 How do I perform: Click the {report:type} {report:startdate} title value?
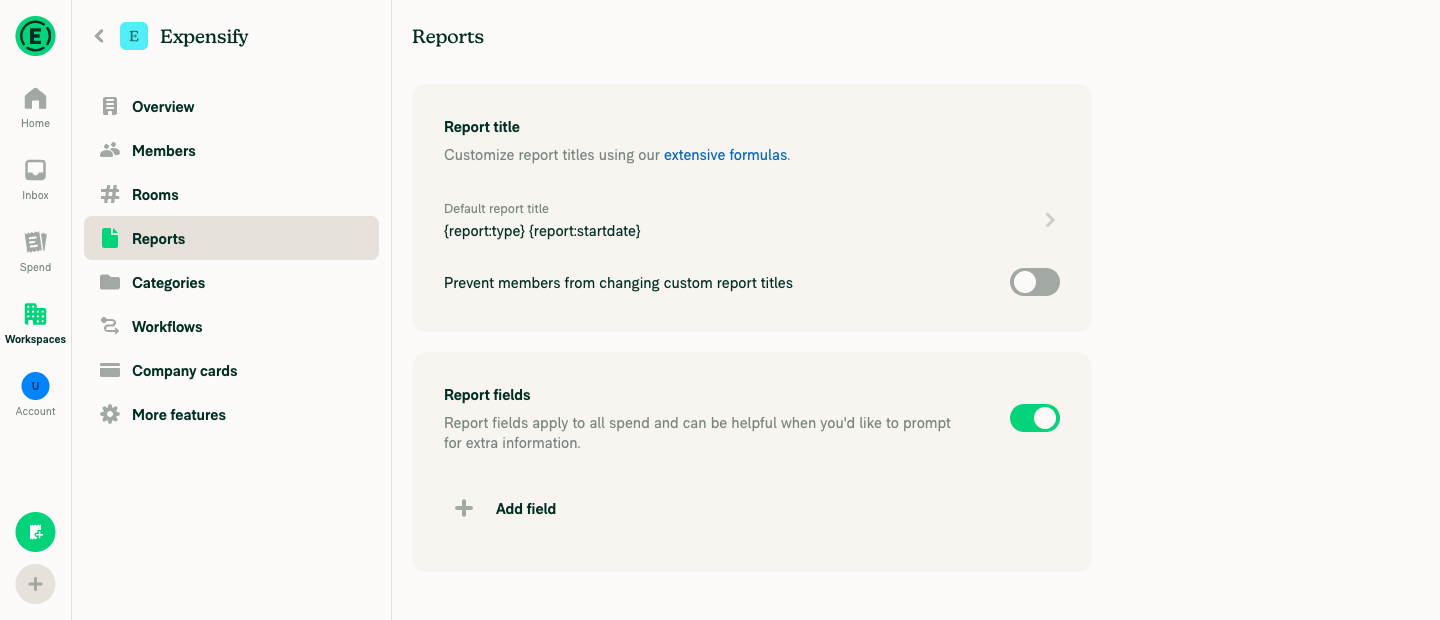click(542, 231)
